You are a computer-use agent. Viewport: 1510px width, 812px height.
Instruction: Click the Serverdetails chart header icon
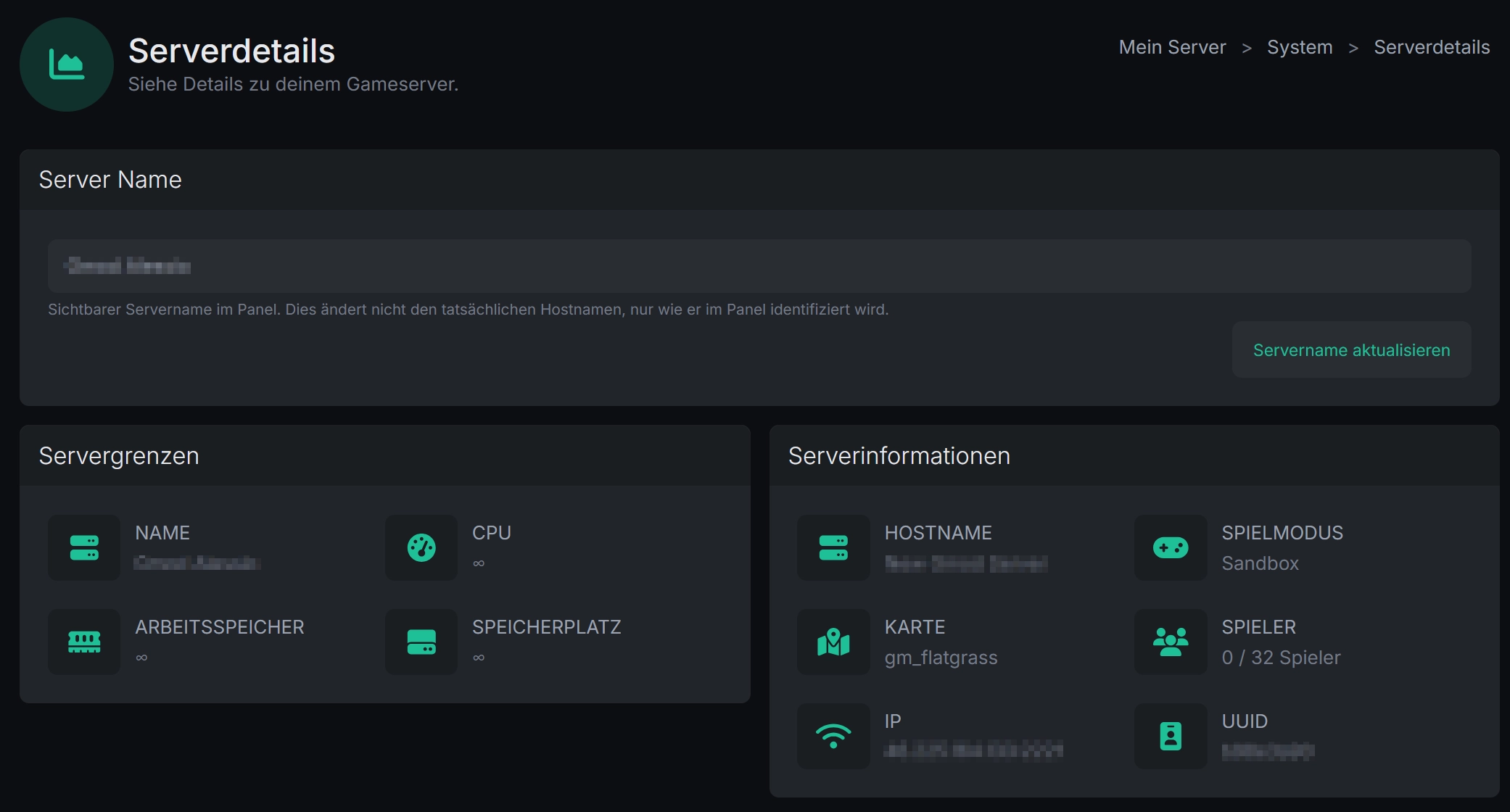67,65
